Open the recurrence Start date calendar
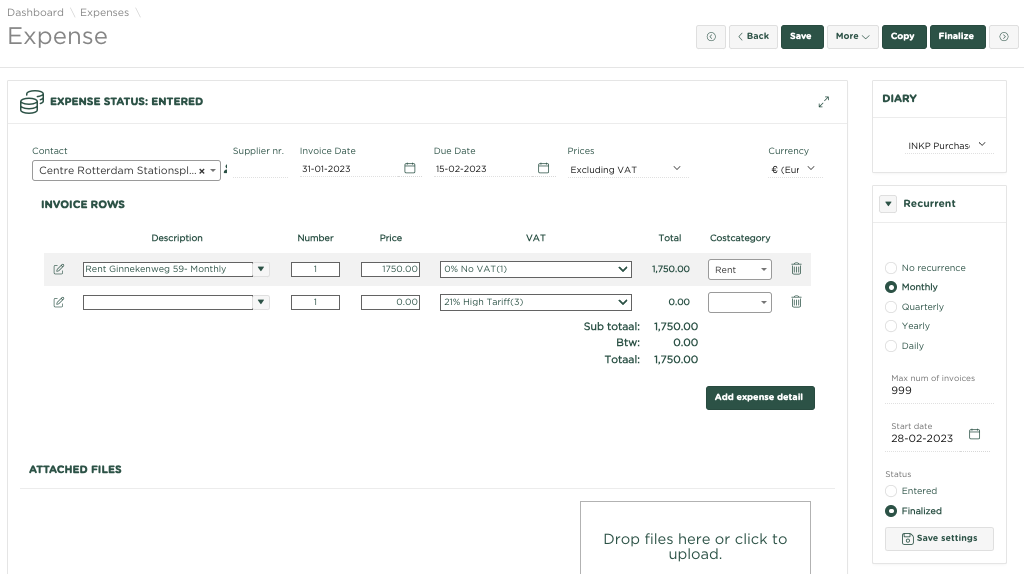The height and width of the screenshot is (574, 1024). coord(975,435)
